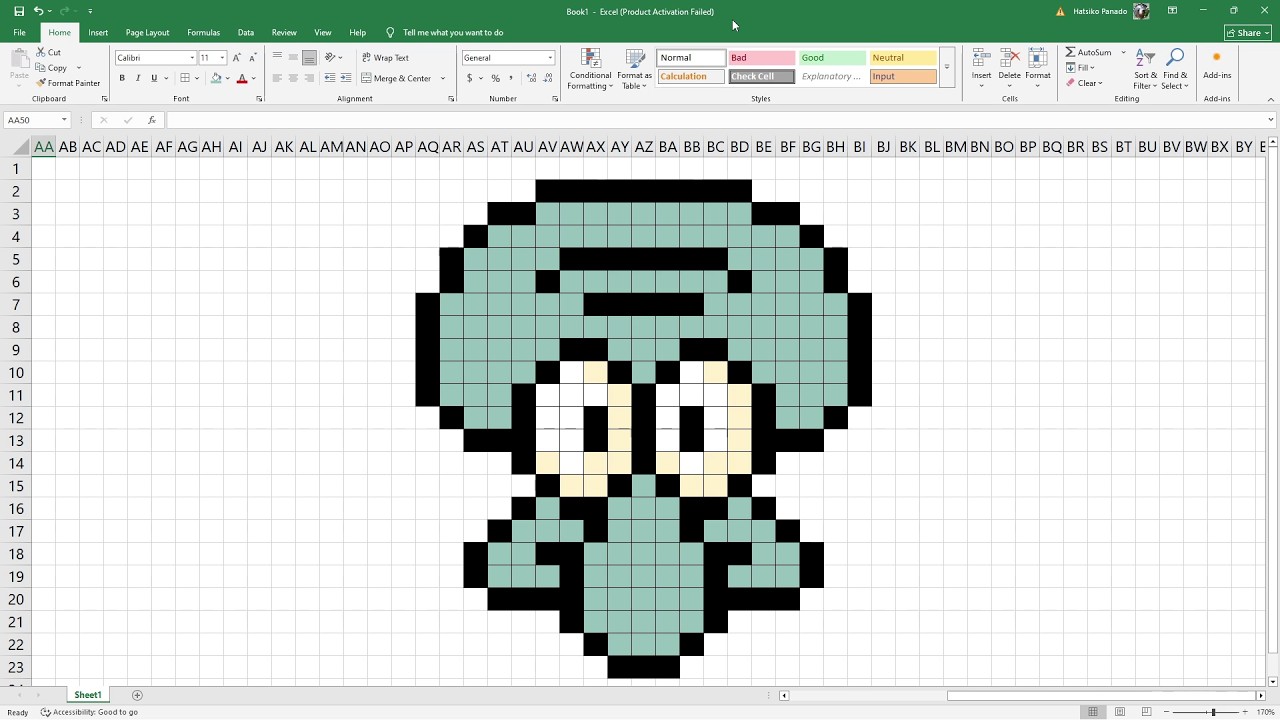Image resolution: width=1280 pixels, height=720 pixels.
Task: Apply cell borders with the Borders icon
Action: tap(185, 78)
